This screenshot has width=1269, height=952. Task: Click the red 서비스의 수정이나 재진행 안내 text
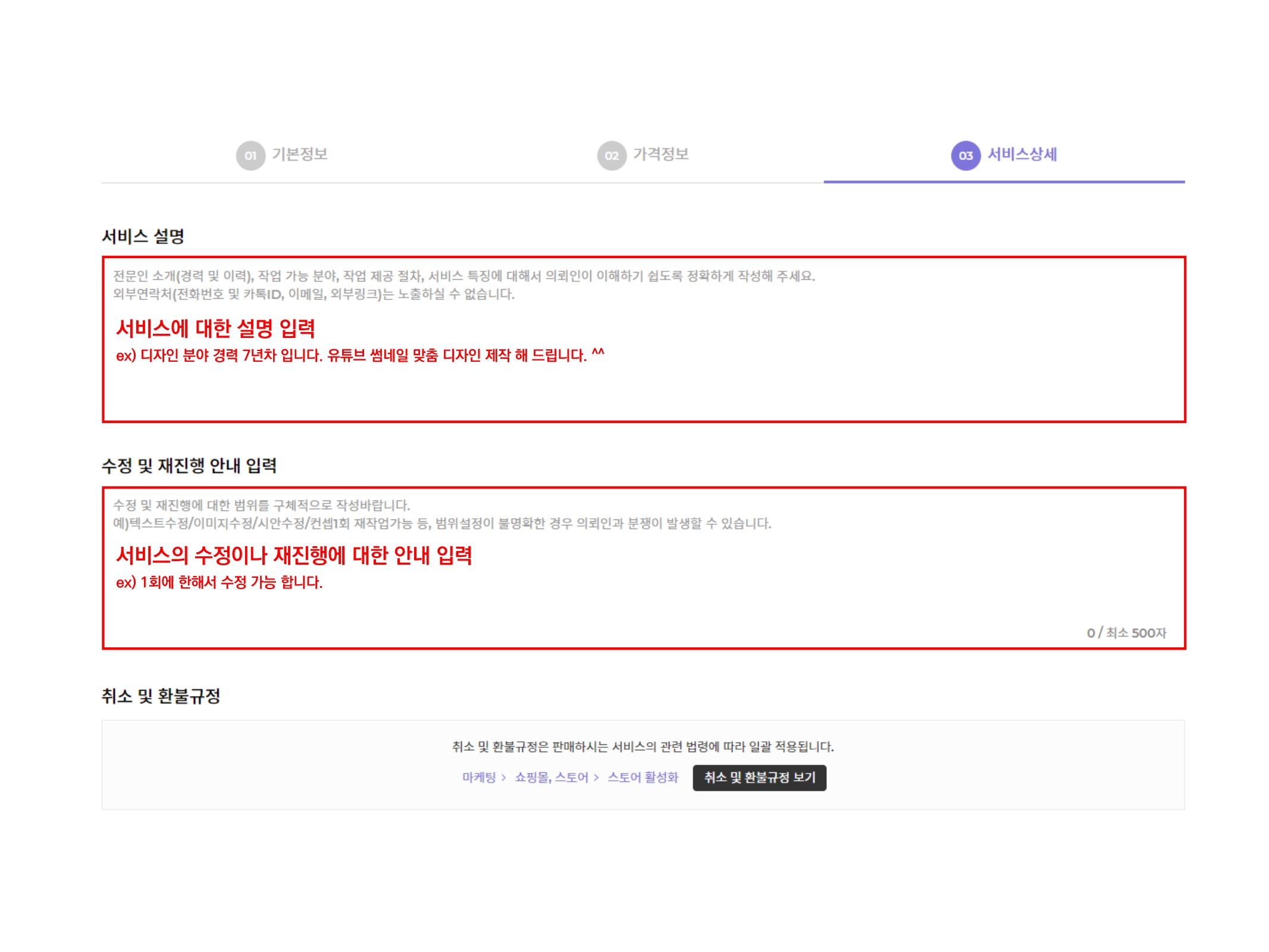click(294, 555)
